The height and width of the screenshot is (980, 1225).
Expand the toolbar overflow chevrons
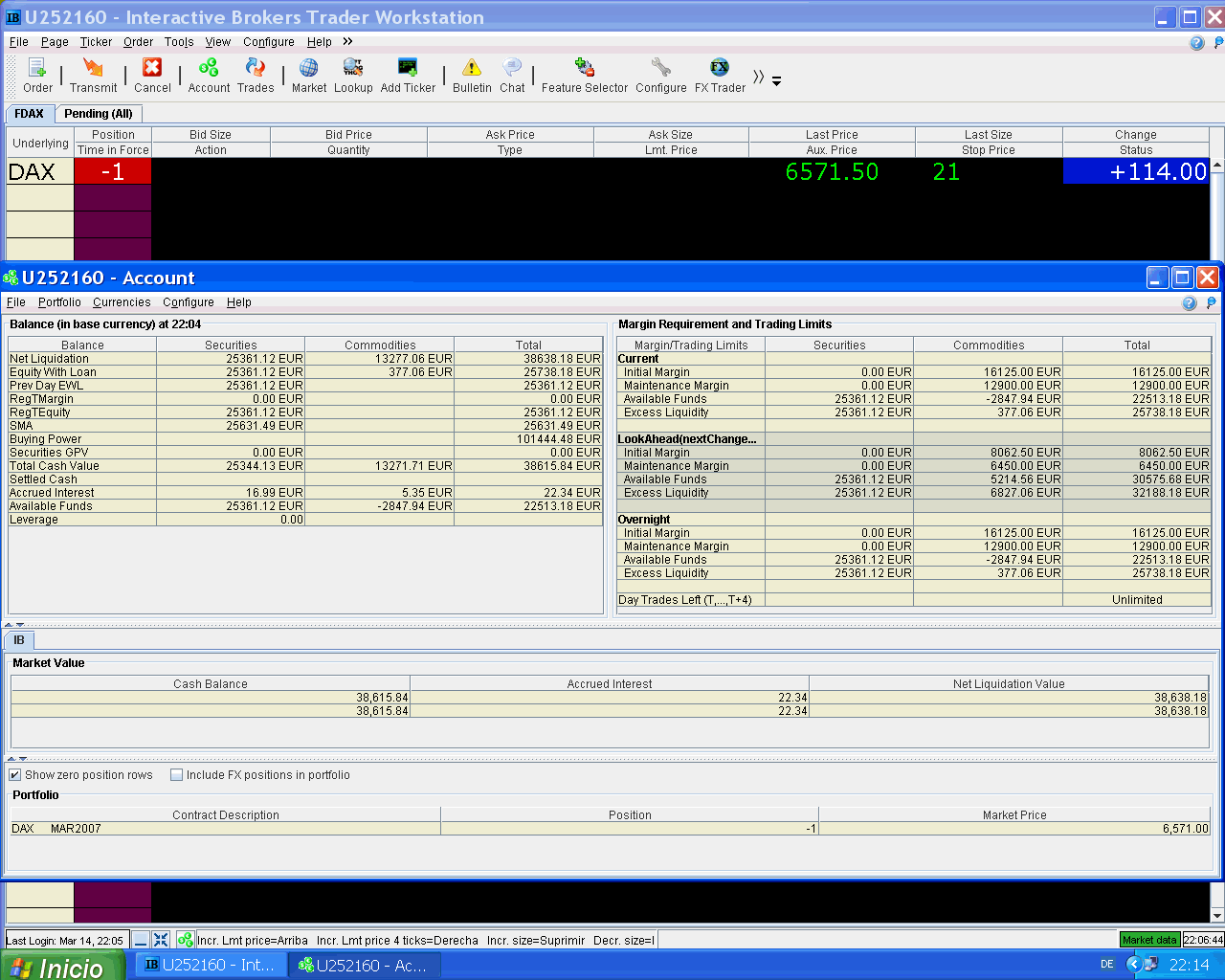point(759,77)
